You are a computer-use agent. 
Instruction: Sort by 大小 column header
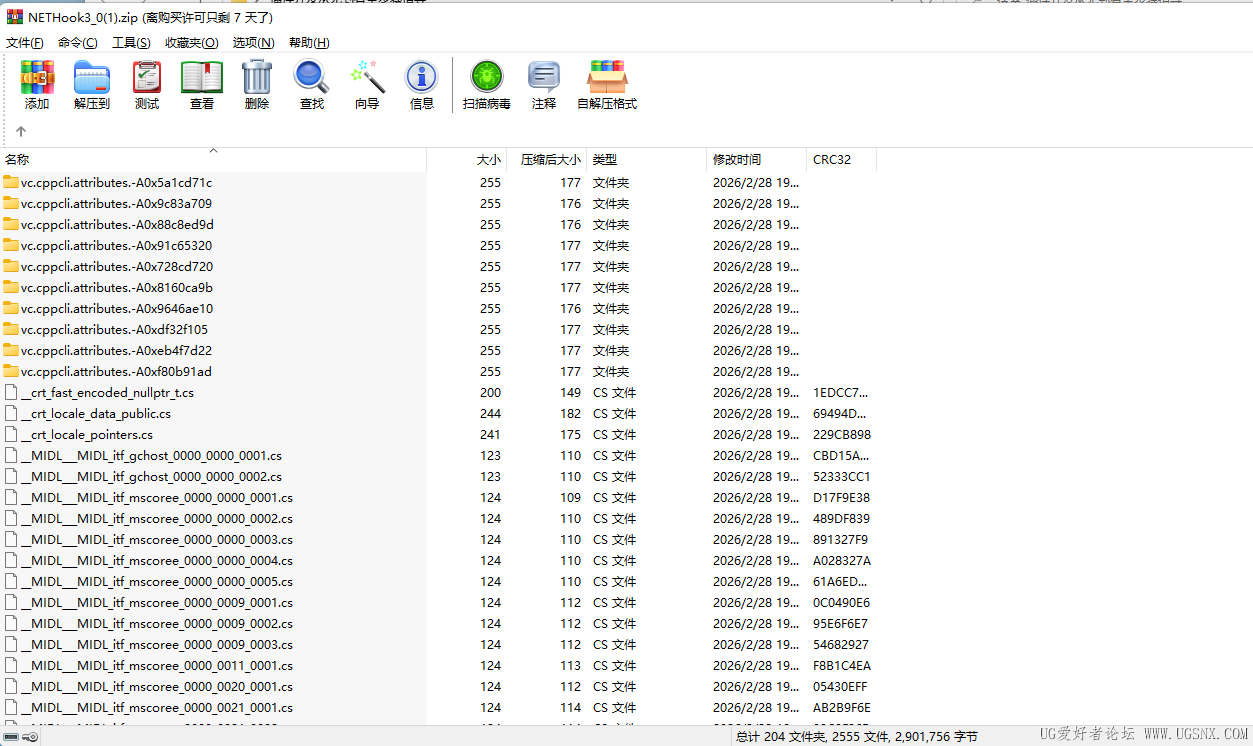(x=488, y=160)
